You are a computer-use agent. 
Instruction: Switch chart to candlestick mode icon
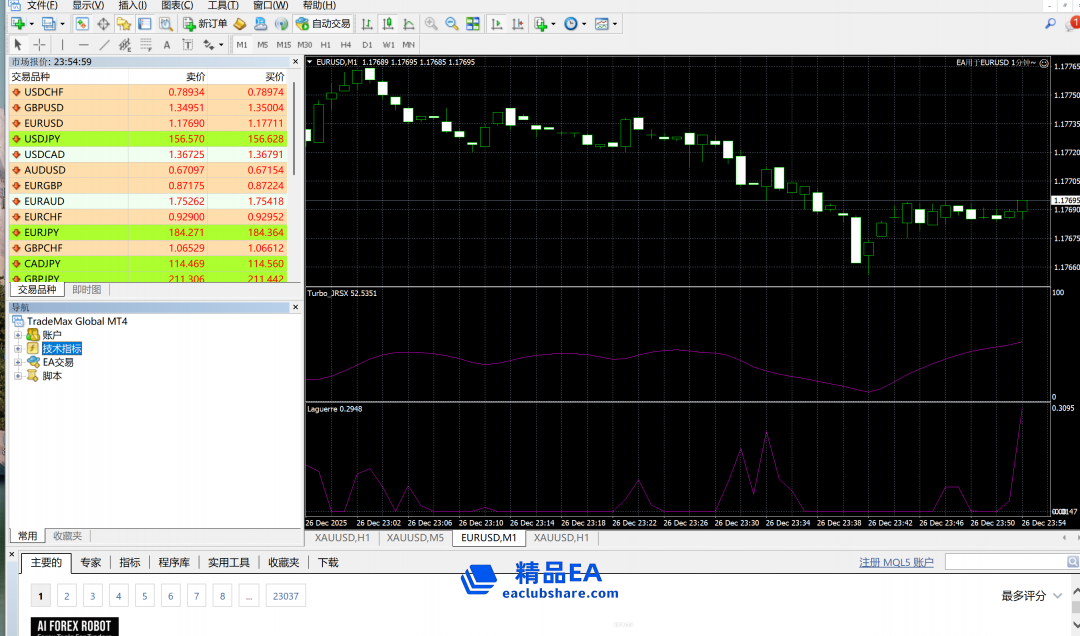coord(388,23)
